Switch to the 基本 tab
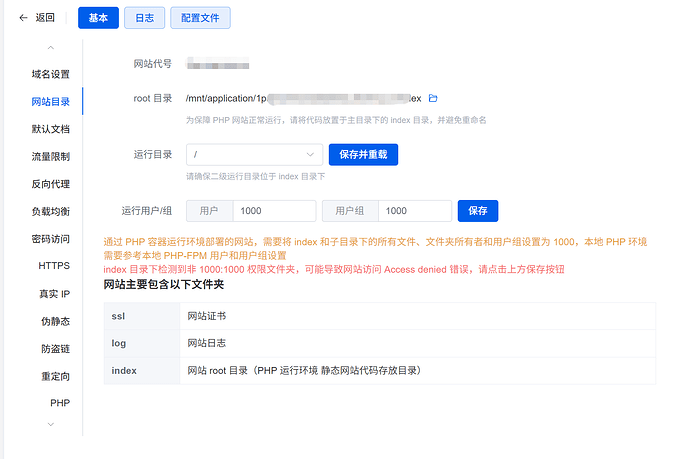690x459 pixels. (98, 18)
